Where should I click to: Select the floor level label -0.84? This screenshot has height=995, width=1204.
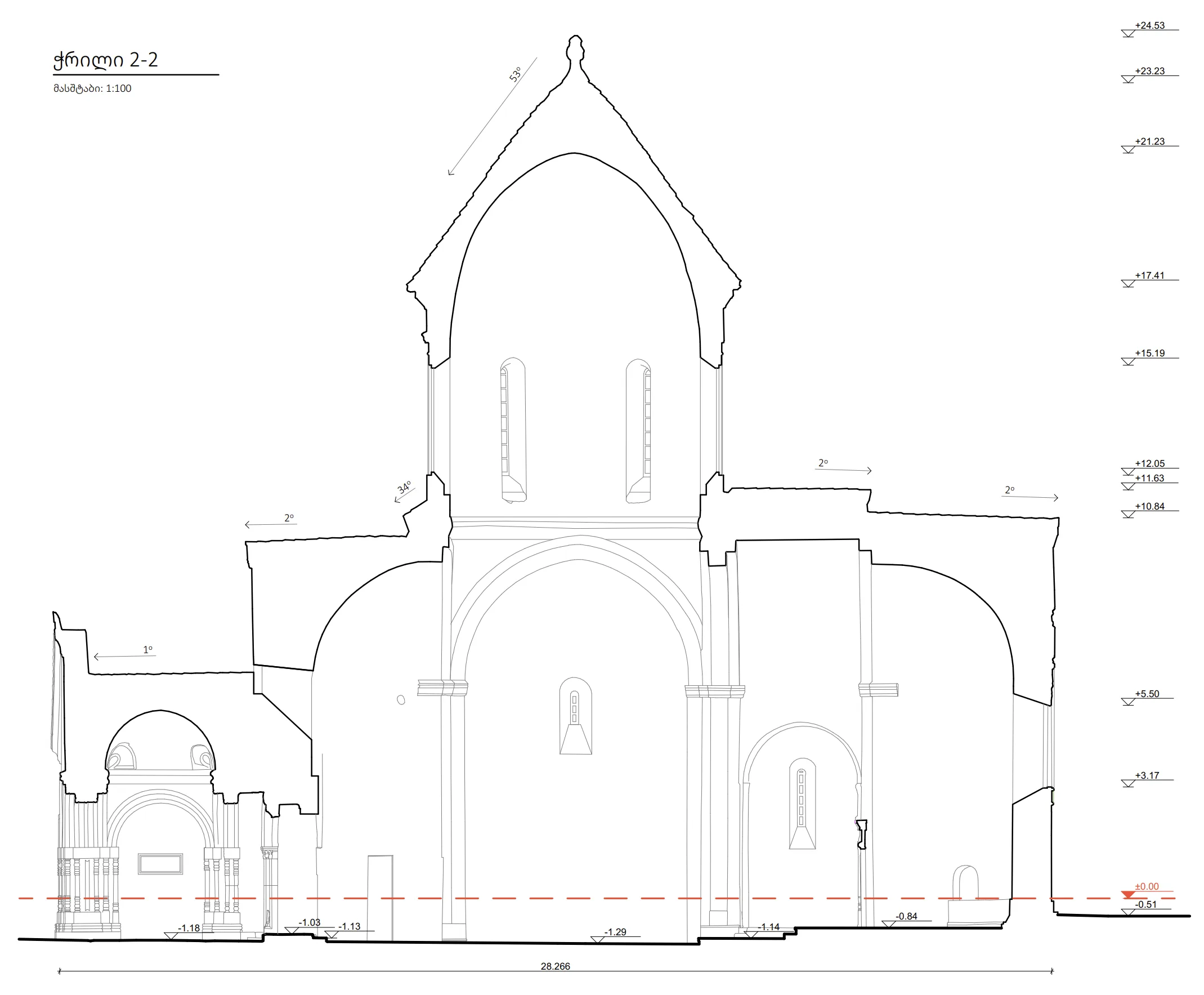pos(906,916)
